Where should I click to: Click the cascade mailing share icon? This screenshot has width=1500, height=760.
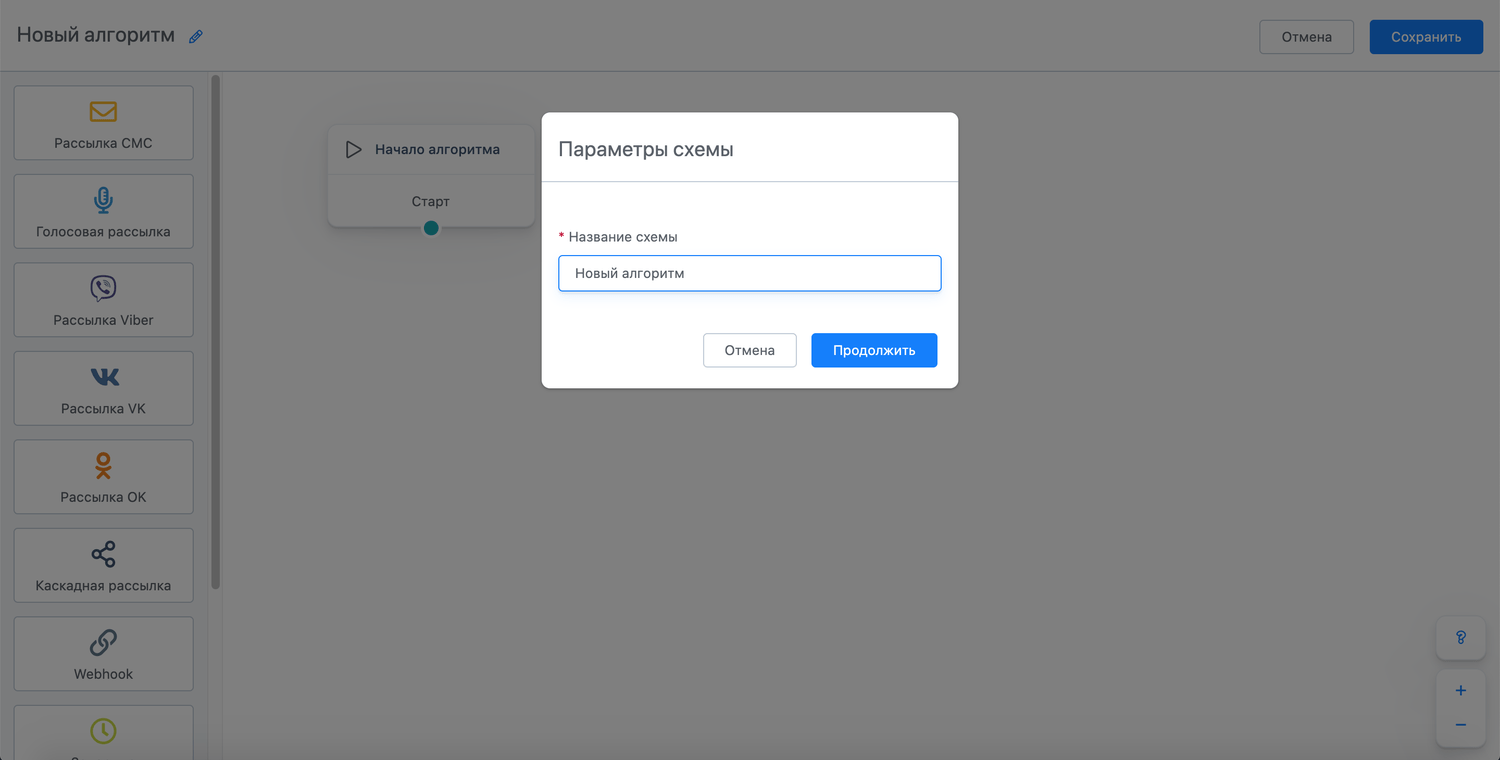pyautogui.click(x=103, y=554)
